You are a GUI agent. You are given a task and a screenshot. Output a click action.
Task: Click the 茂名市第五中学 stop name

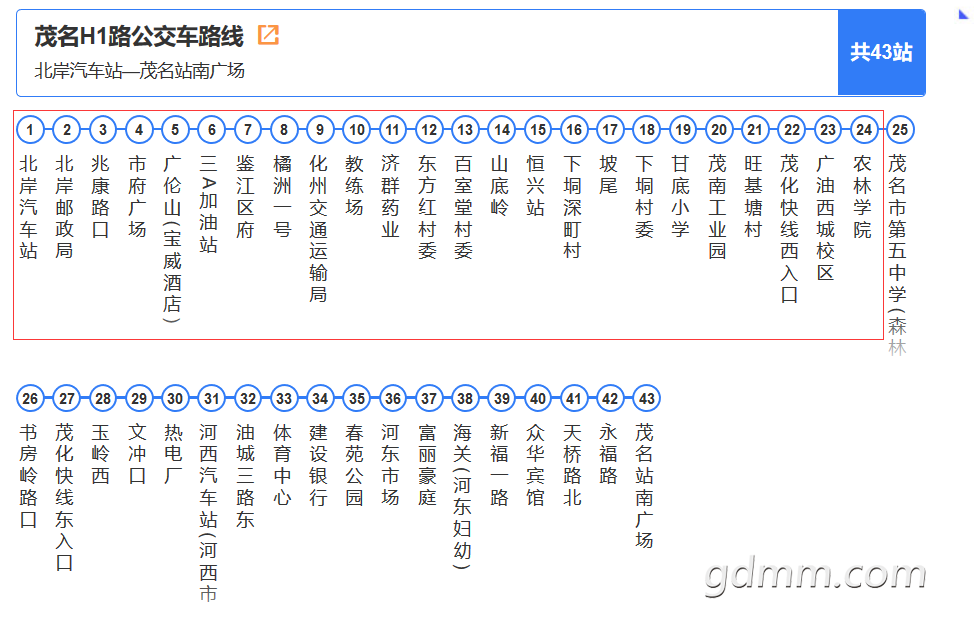click(897, 229)
